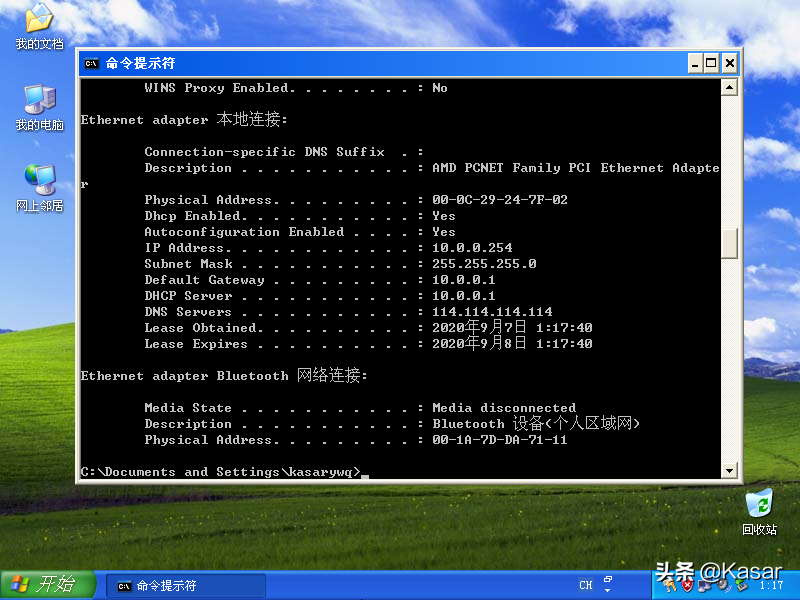
Task: Click the Bluetooth address 00-1A-7D-DA-71-11
Action: (500, 439)
